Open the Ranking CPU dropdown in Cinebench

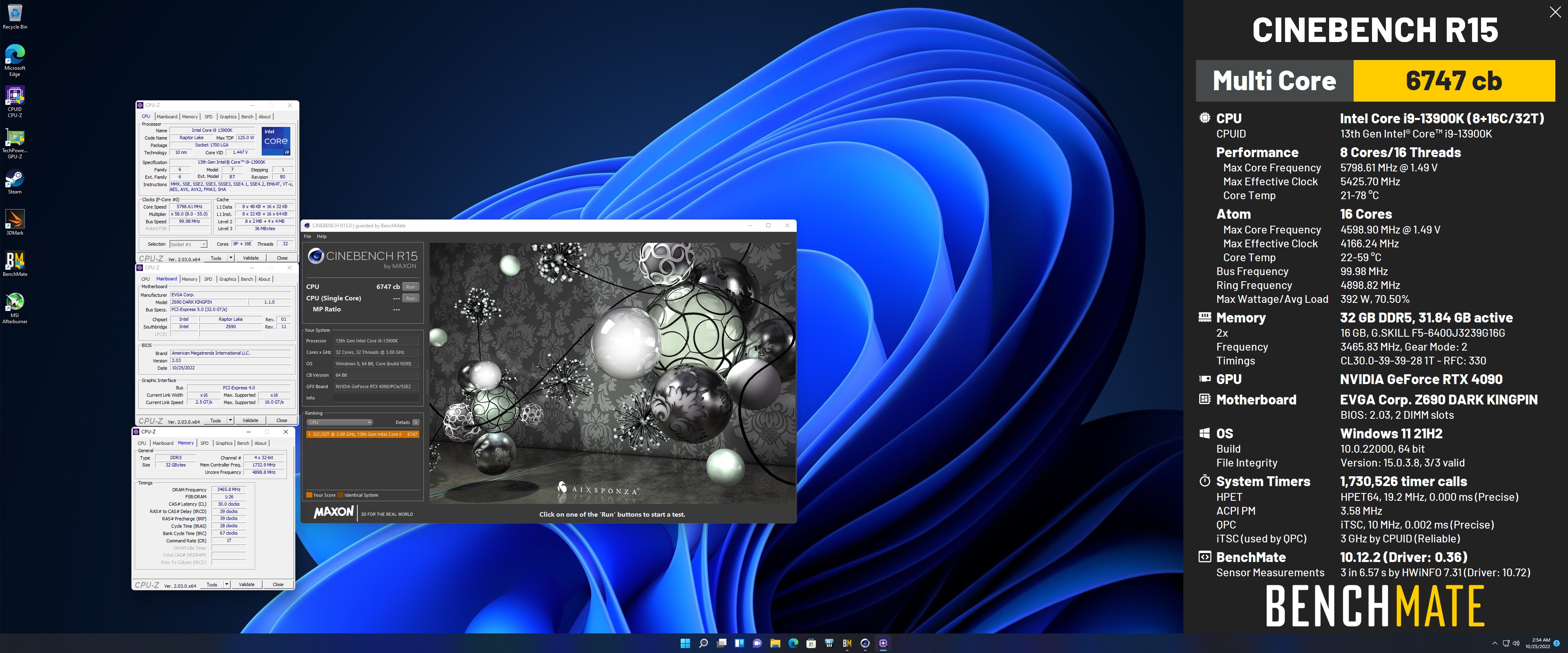point(340,422)
